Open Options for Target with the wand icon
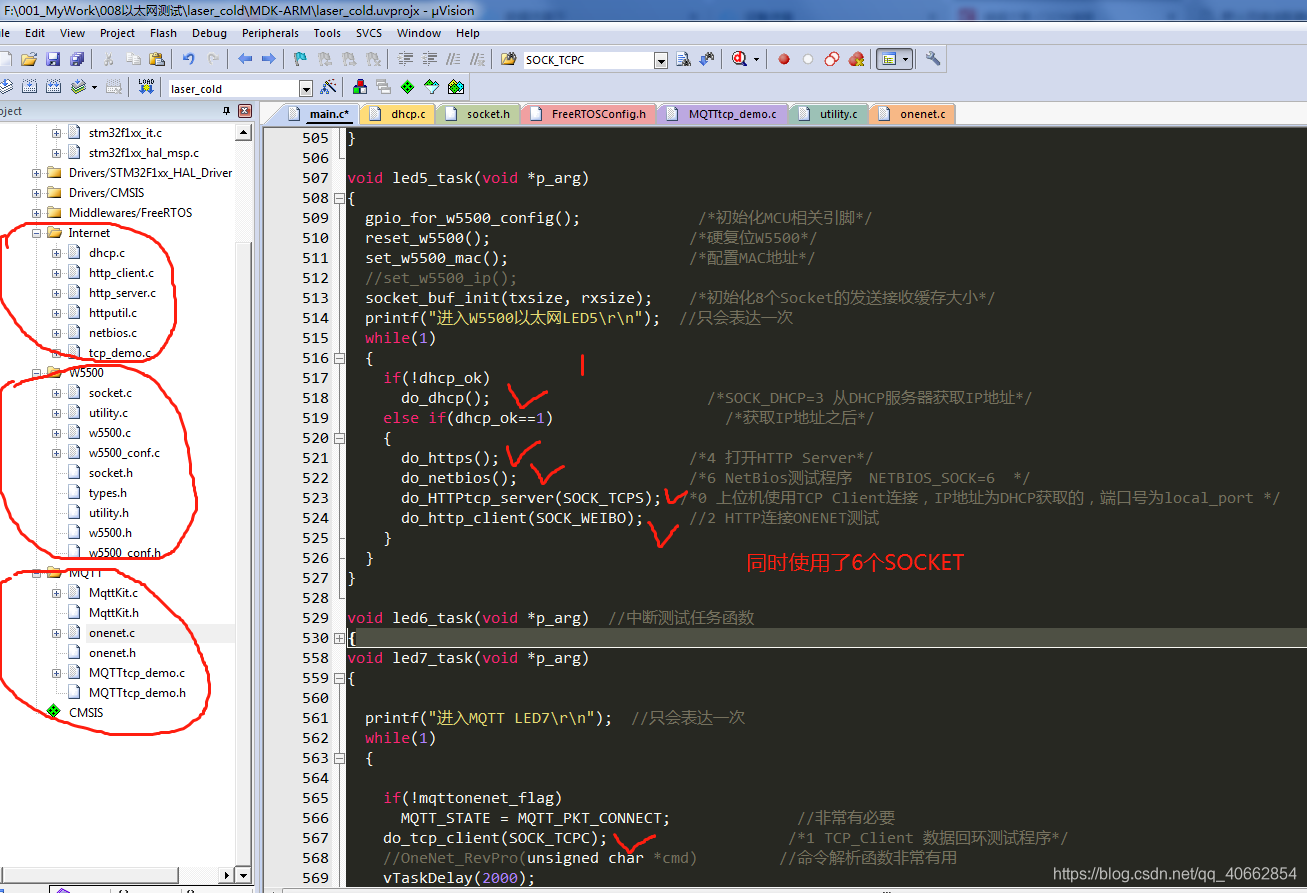The width and height of the screenshot is (1307, 893). 327,87
